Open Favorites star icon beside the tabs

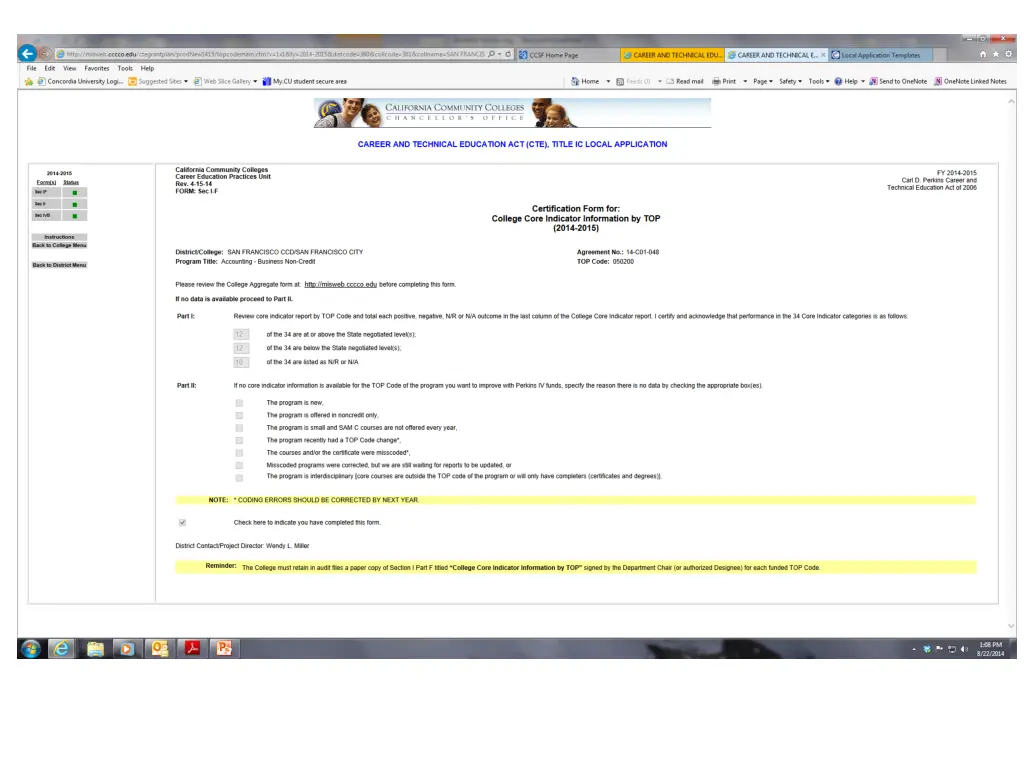pos(996,54)
